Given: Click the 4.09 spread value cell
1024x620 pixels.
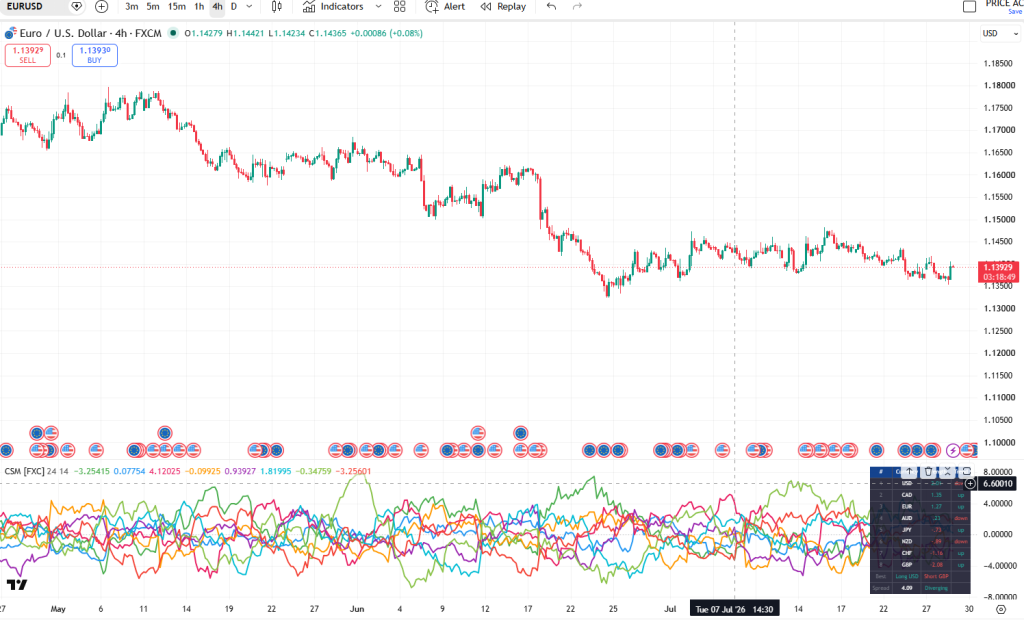Looking at the screenshot, I should coord(906,588).
